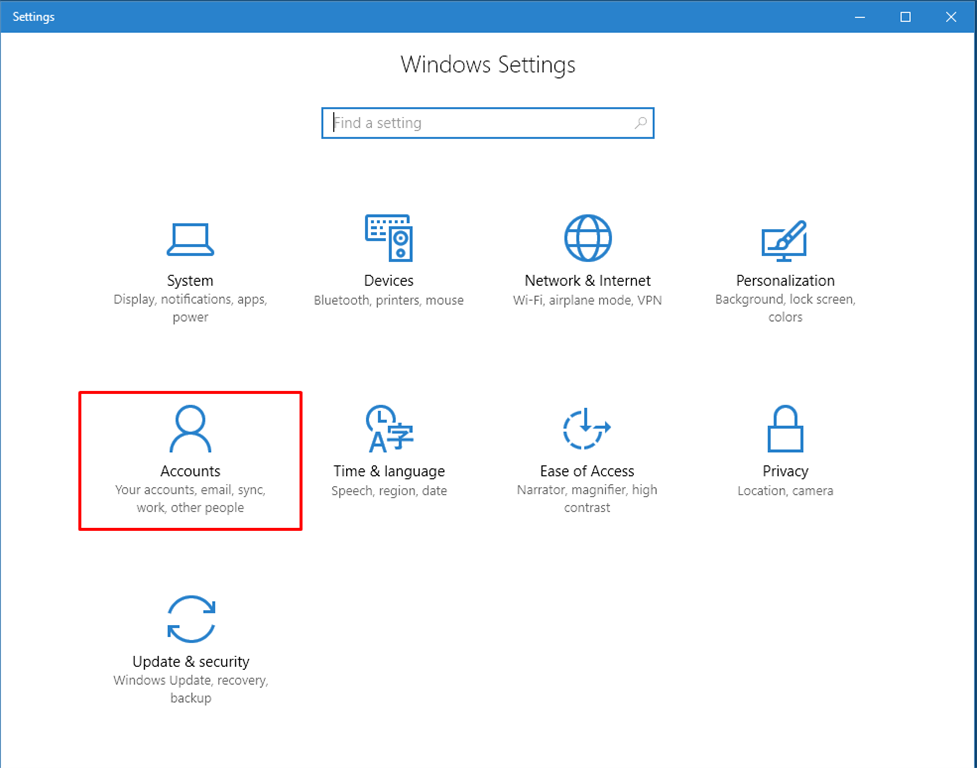Open the Time & language icon
This screenshot has width=977, height=768.
[x=389, y=429]
